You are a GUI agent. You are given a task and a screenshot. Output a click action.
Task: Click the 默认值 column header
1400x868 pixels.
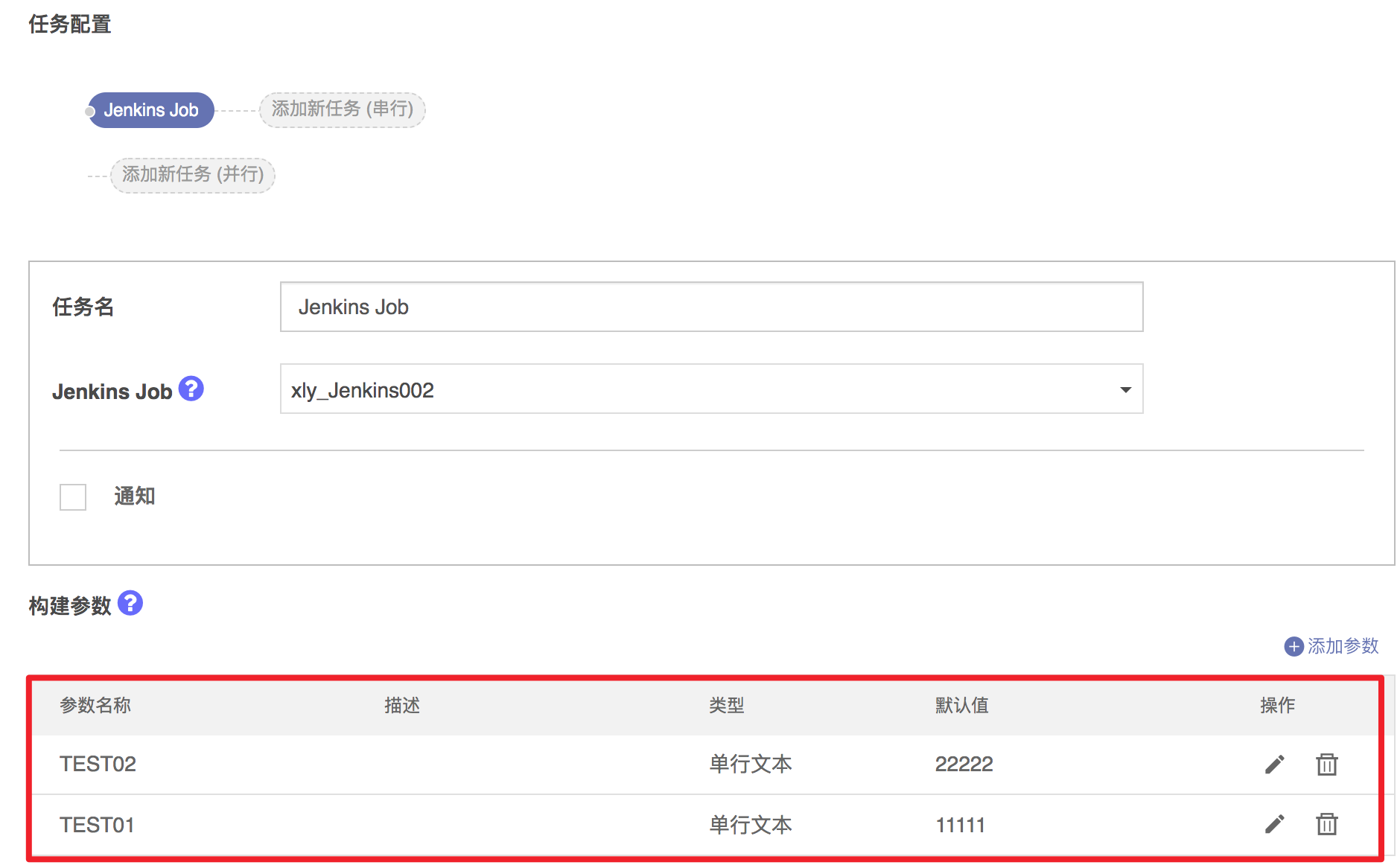tap(961, 705)
